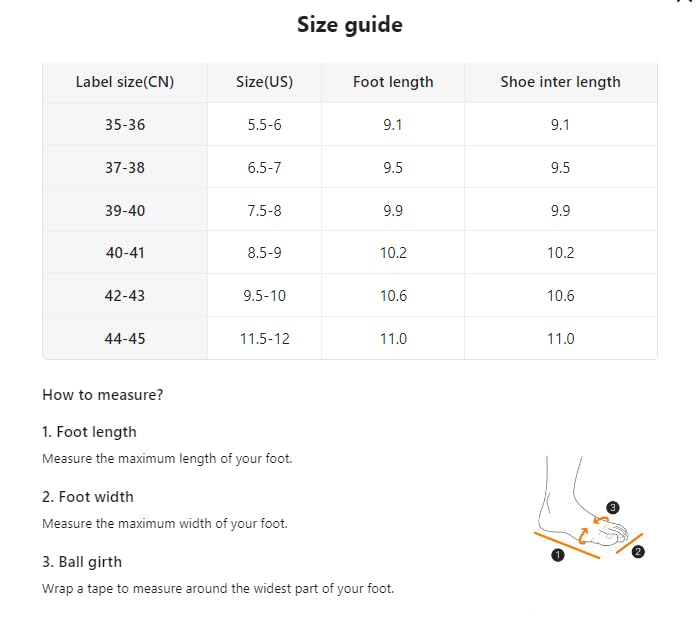Click the Foot length column header
The width and height of the screenshot is (697, 617).
tap(393, 82)
